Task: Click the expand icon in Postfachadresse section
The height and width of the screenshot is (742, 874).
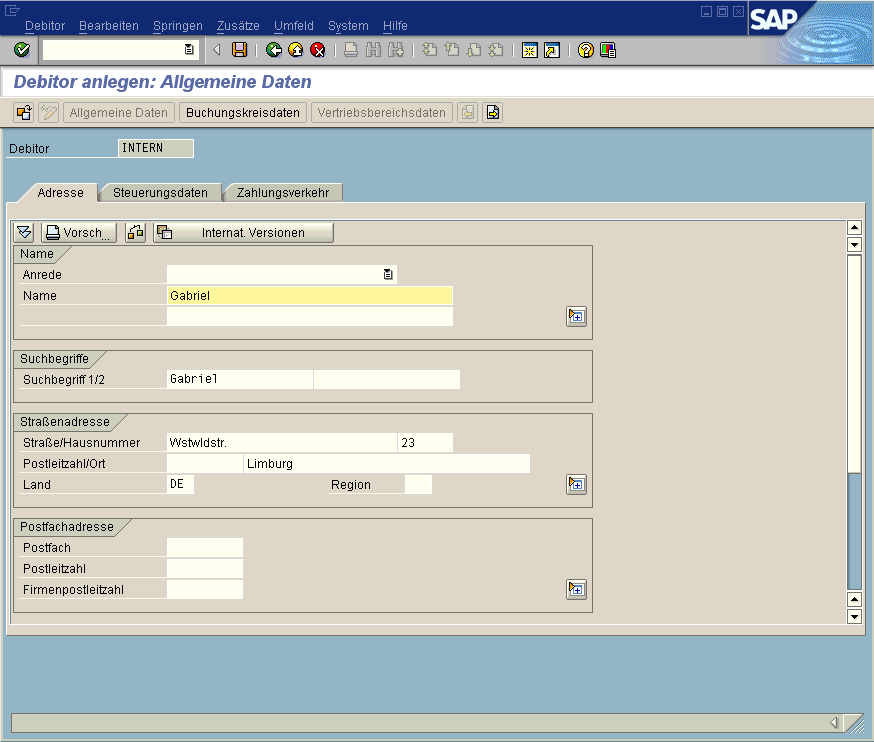Action: (576, 589)
